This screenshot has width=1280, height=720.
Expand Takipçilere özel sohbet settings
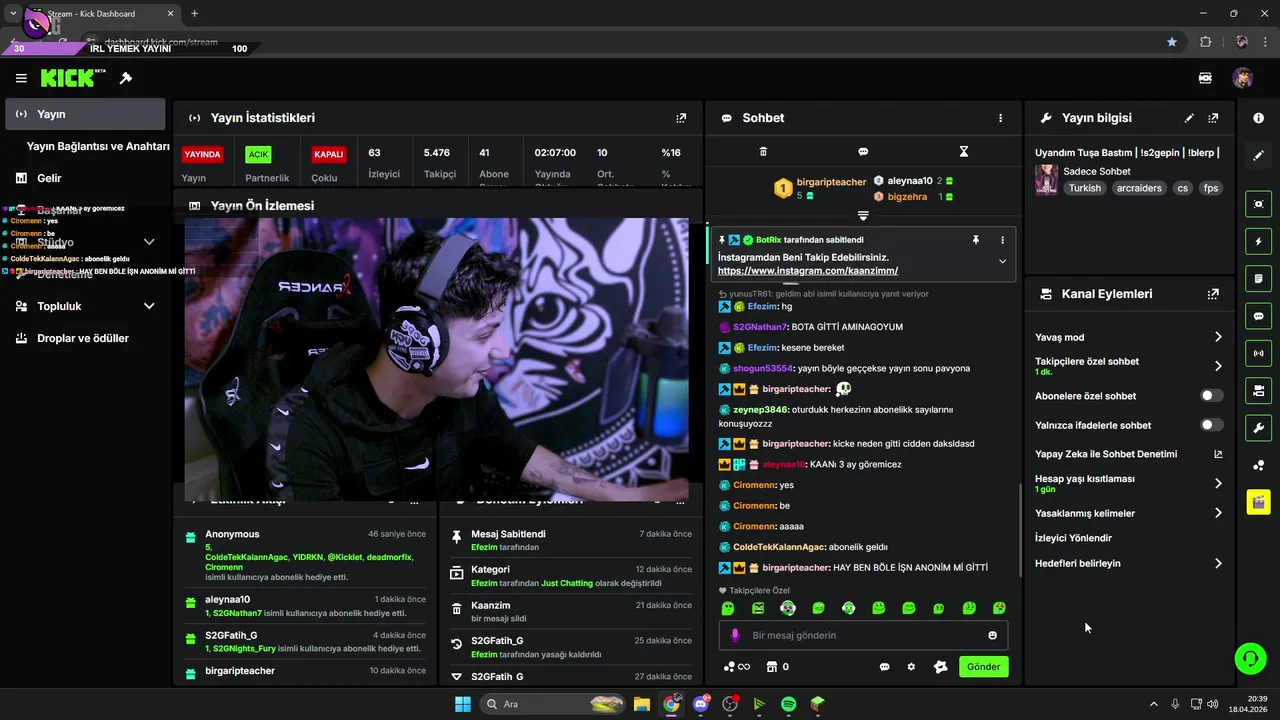pos(1218,366)
